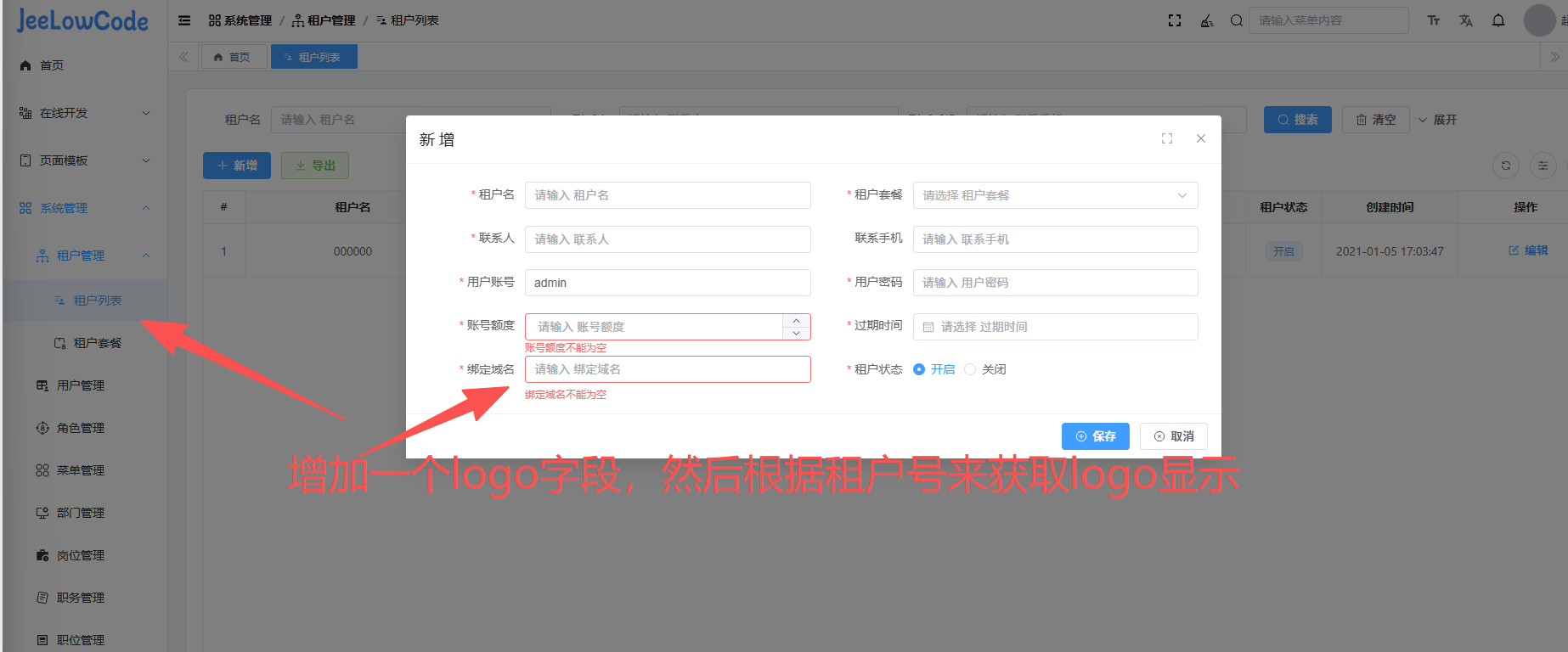Screen dimensions: 1568x652
Task: Toggle the sidebar collapse hamburger icon
Action: pyautogui.click(x=184, y=20)
